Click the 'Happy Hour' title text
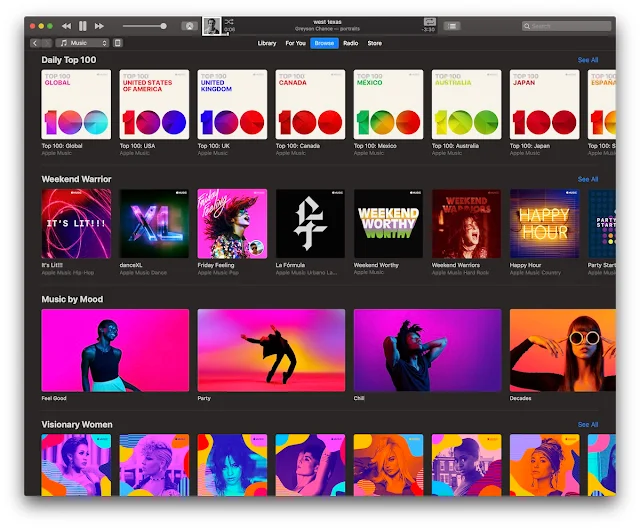 point(525,265)
